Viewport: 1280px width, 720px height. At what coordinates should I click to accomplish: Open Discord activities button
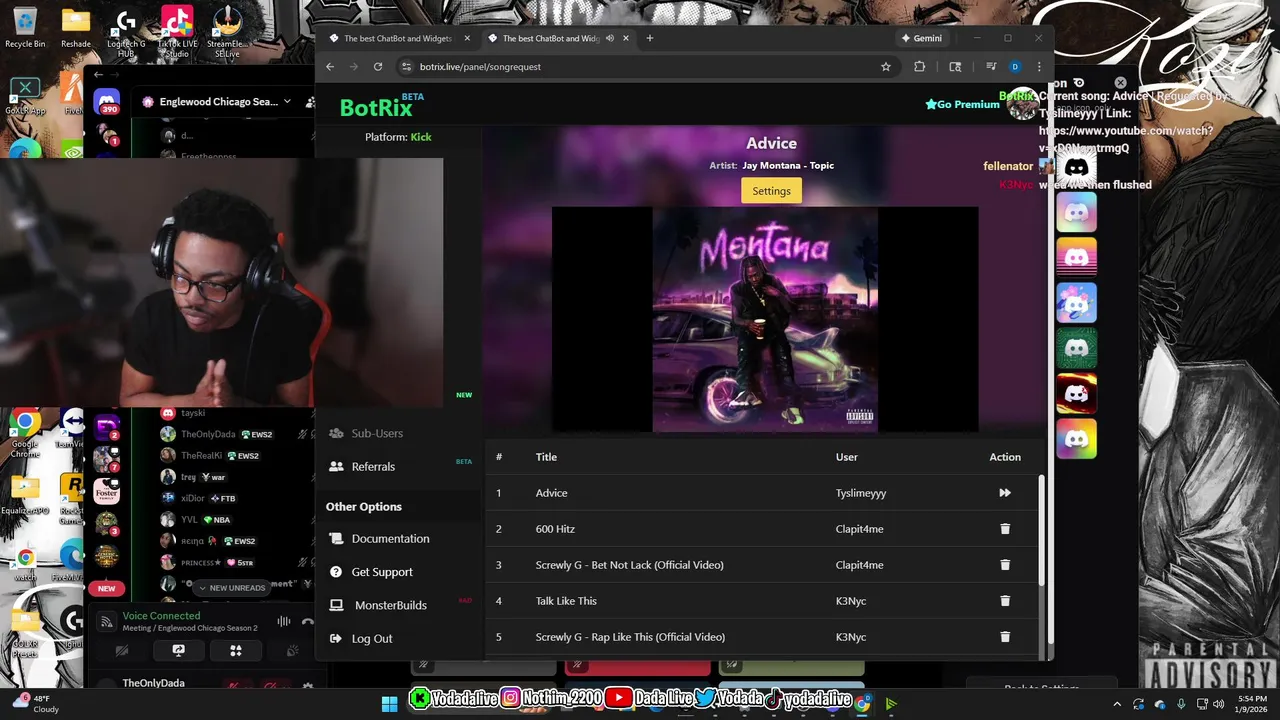tap(236, 651)
